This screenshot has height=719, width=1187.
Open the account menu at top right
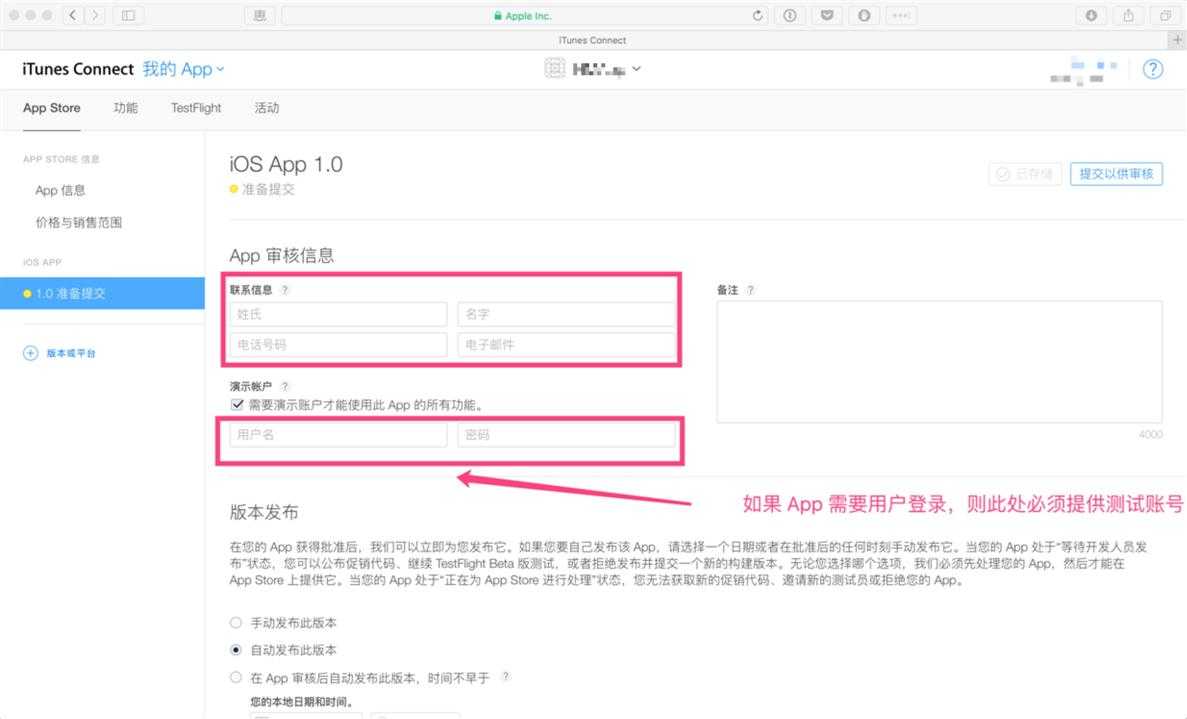[1083, 70]
